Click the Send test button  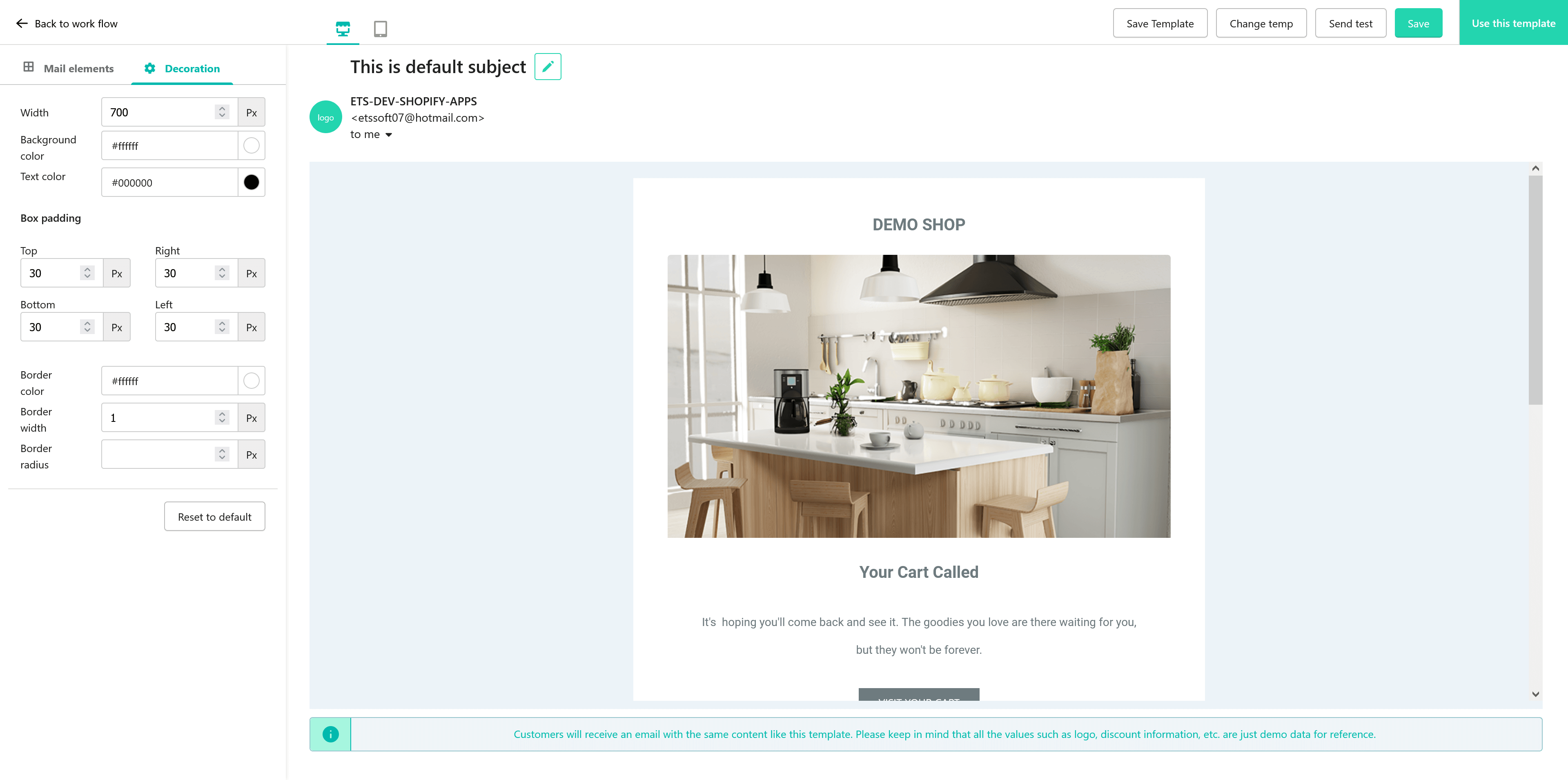point(1350,23)
